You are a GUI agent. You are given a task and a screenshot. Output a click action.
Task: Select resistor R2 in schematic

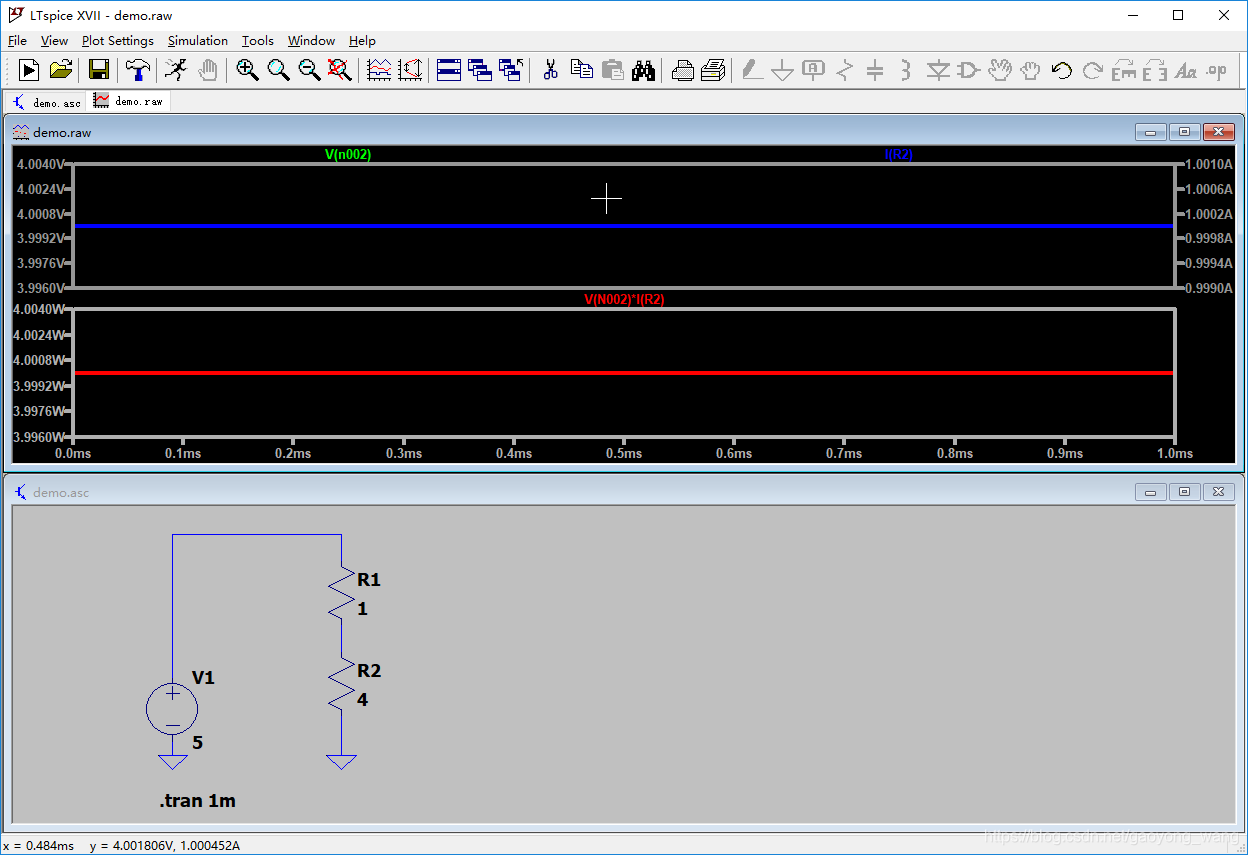coord(342,683)
